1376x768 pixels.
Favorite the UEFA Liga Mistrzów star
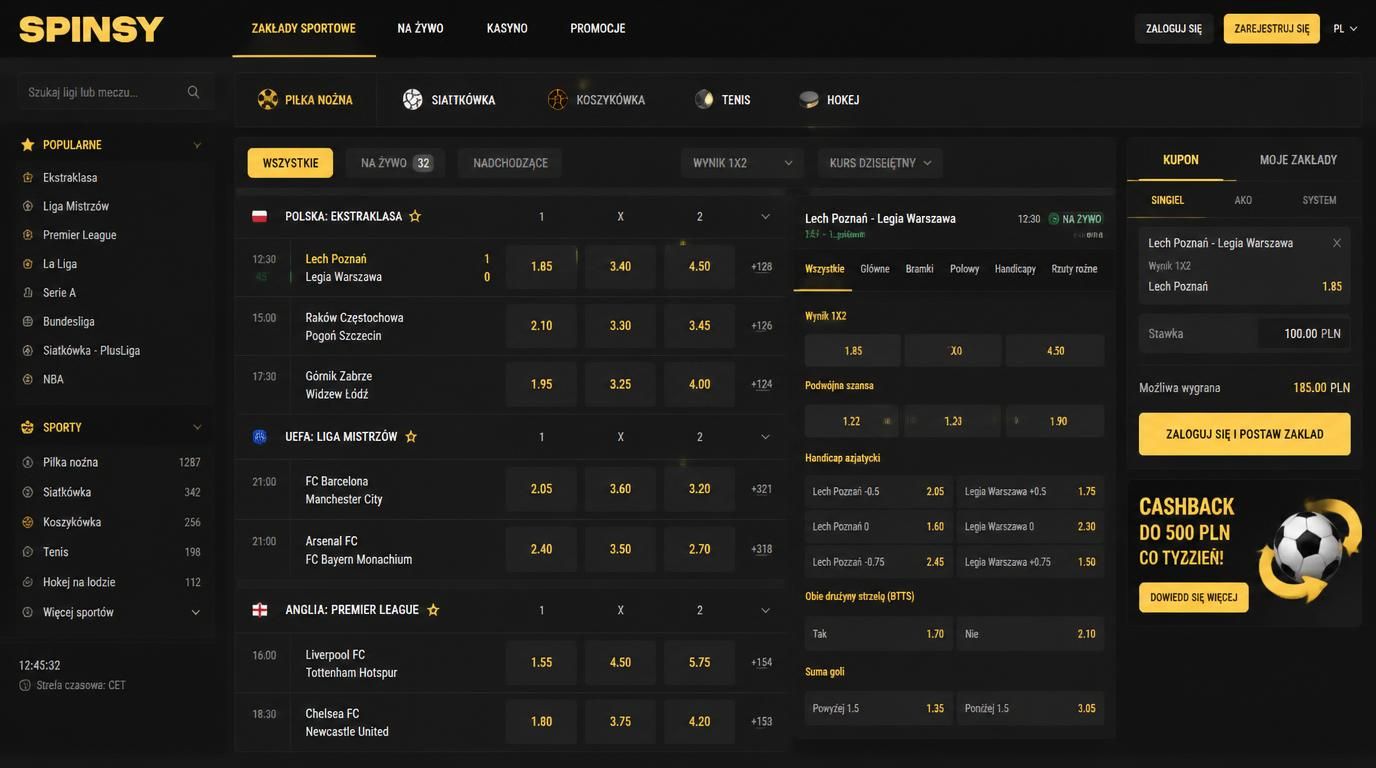coord(411,437)
